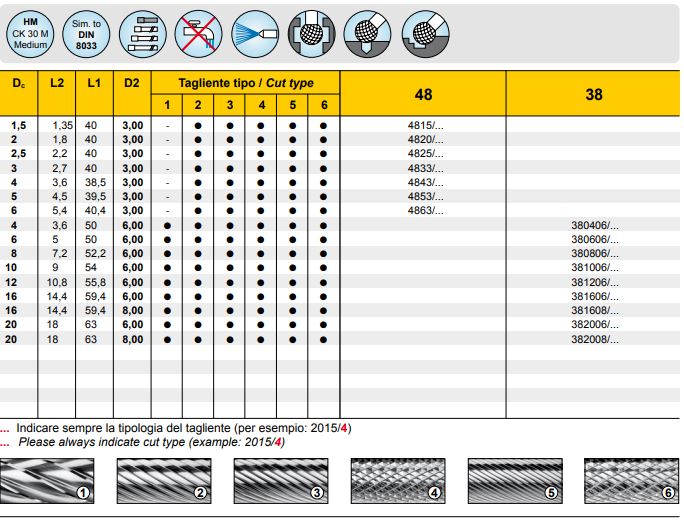Click the Tagliente tipo / Cut type header
This screenshot has height=521, width=684.
tap(245, 83)
